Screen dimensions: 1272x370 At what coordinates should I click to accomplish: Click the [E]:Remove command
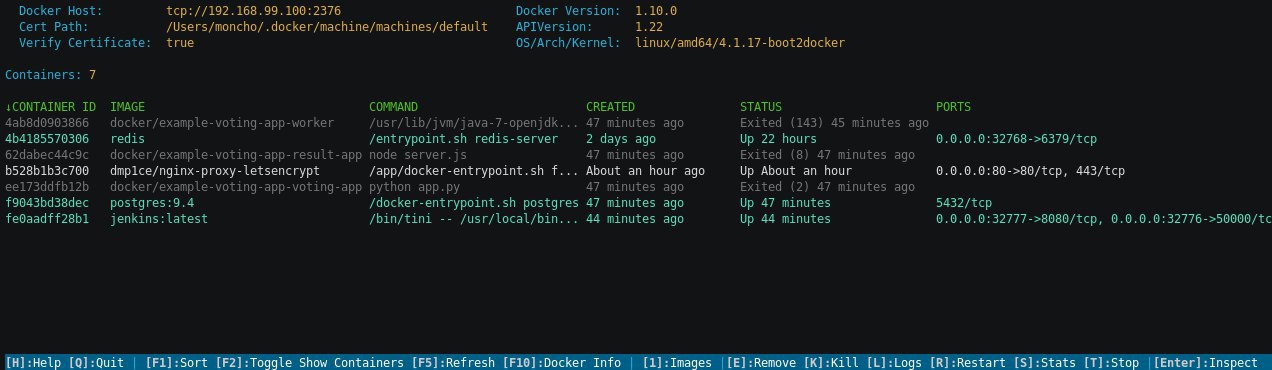pos(761,363)
